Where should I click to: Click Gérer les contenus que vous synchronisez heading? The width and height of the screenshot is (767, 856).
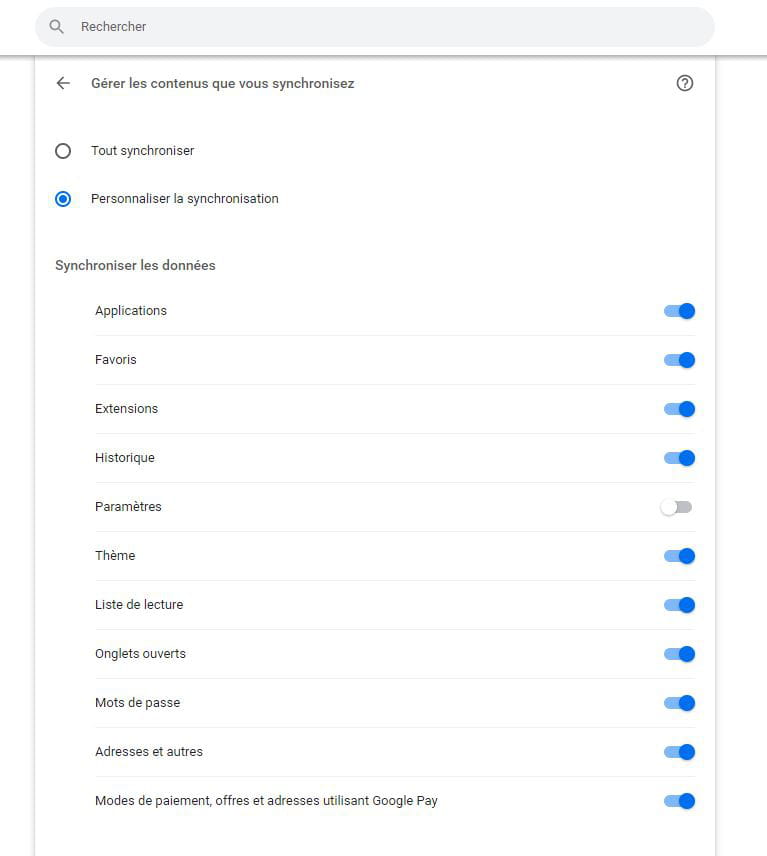[x=223, y=84]
